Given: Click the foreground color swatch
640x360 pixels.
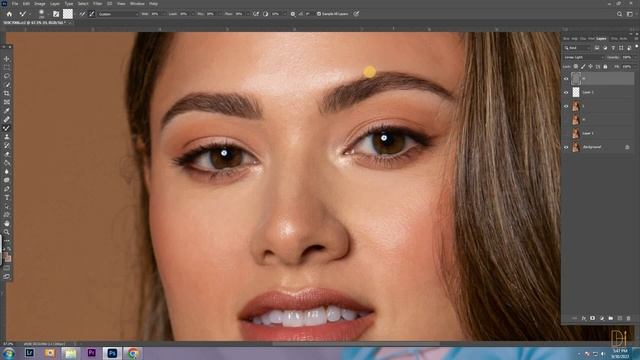Looking at the screenshot, I should click(x=6, y=256).
